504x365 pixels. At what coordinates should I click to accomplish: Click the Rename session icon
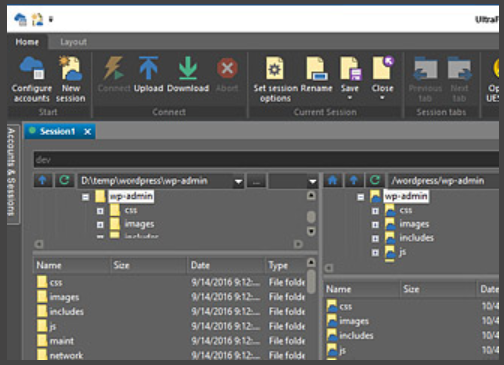point(316,69)
